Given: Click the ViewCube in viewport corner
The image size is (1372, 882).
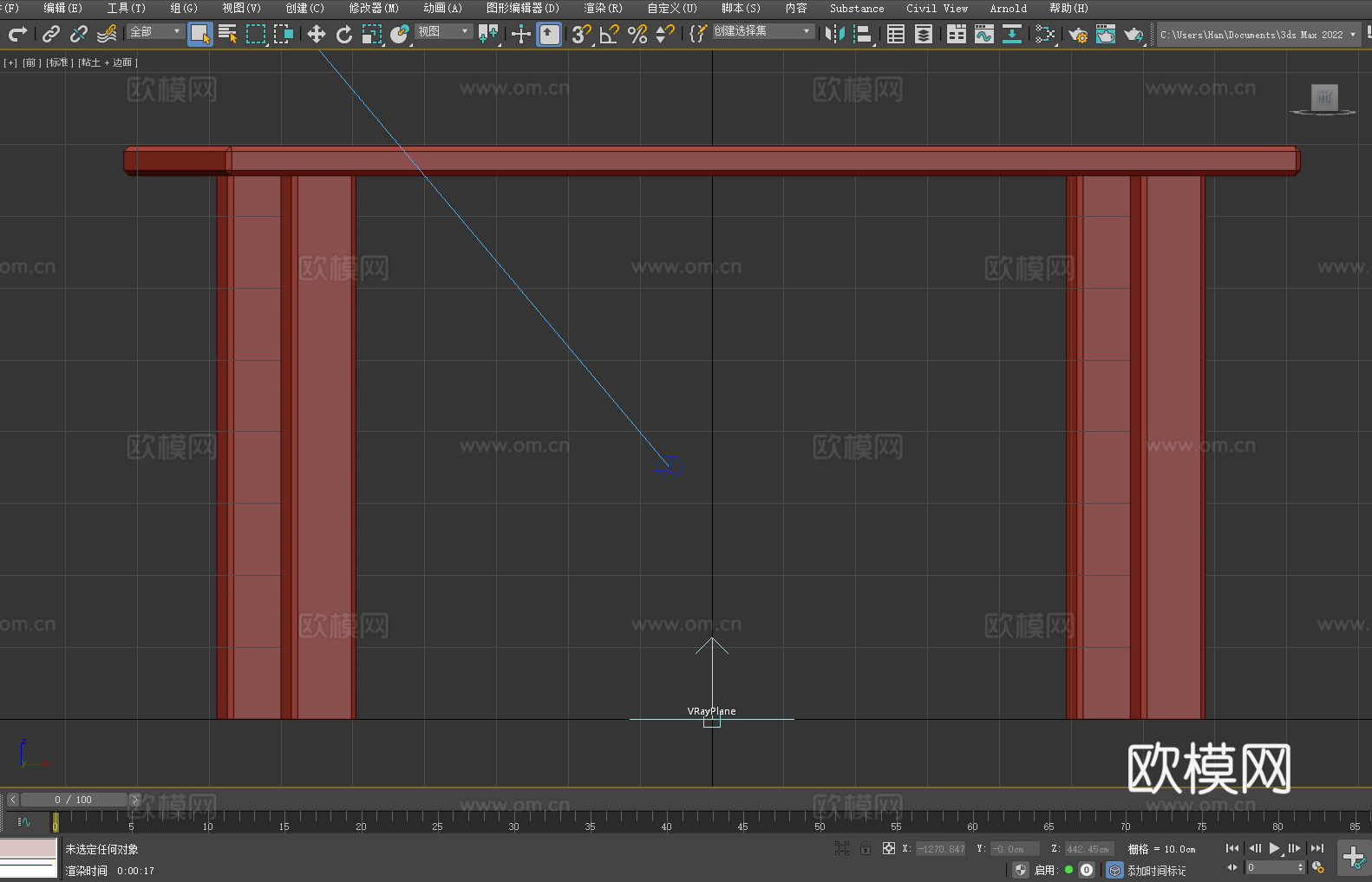Looking at the screenshot, I should point(1324,97).
